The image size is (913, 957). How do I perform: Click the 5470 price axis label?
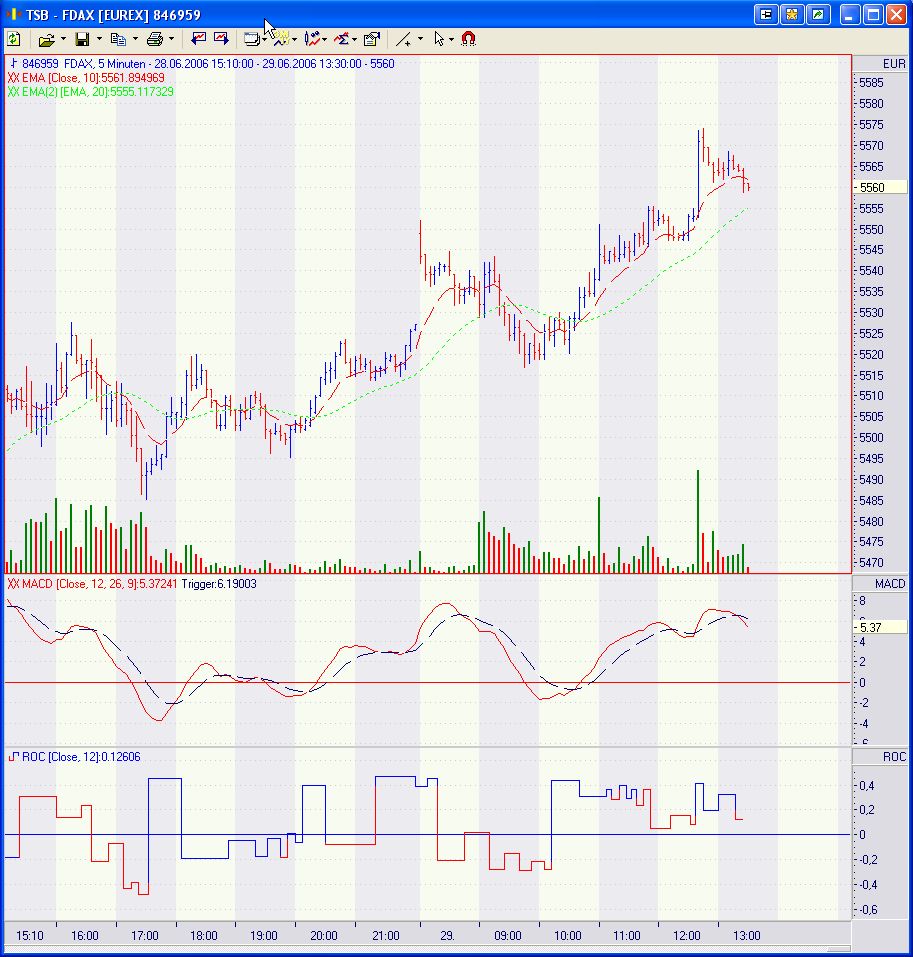[871, 562]
